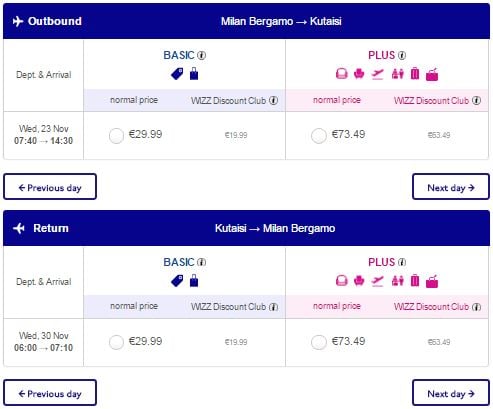Click outbound PLUS WIZZ Discount Club info icon
Screen dimensions: 493x409
point(476,100)
